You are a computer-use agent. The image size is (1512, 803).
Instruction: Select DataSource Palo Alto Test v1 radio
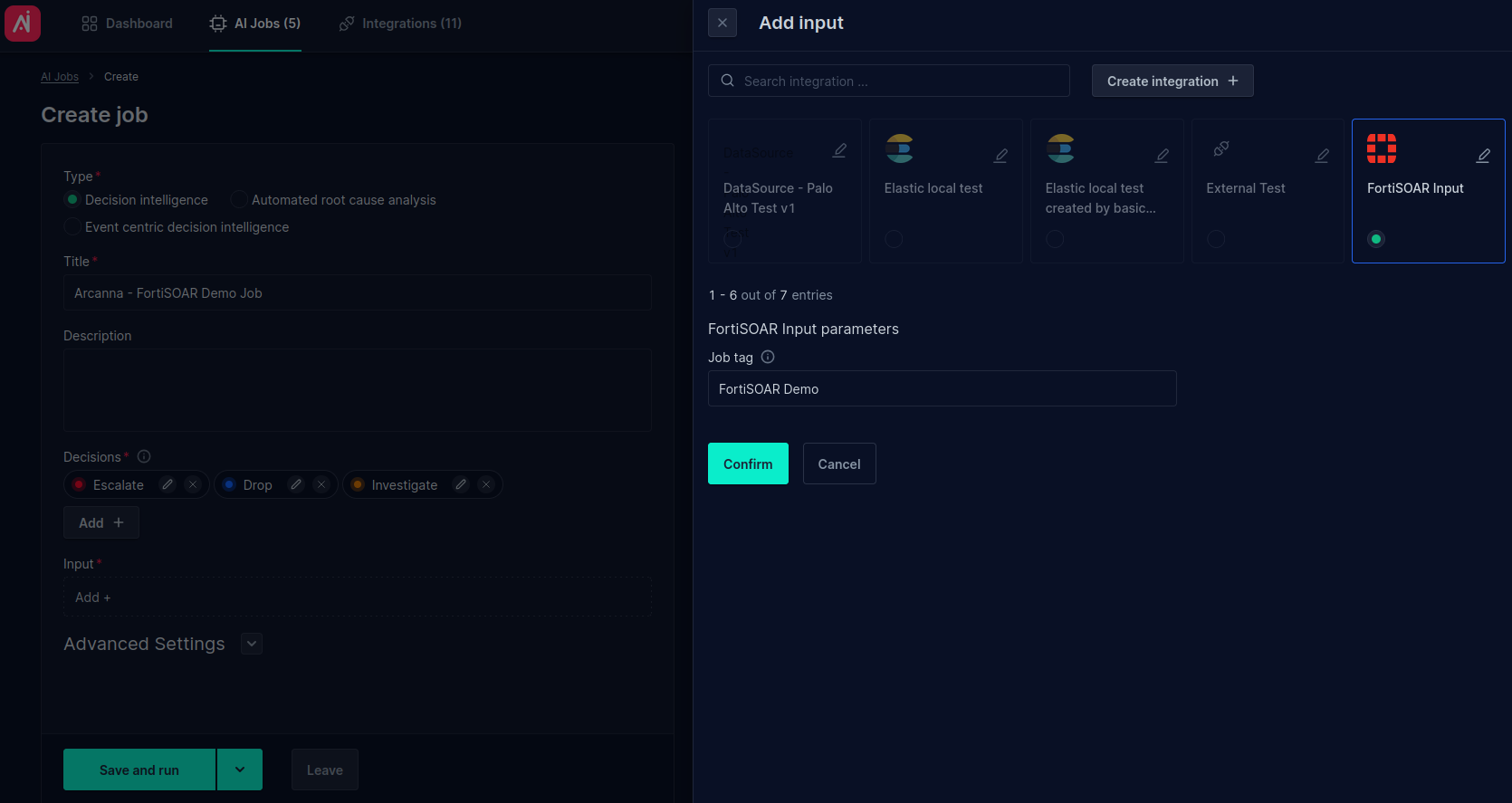point(732,238)
